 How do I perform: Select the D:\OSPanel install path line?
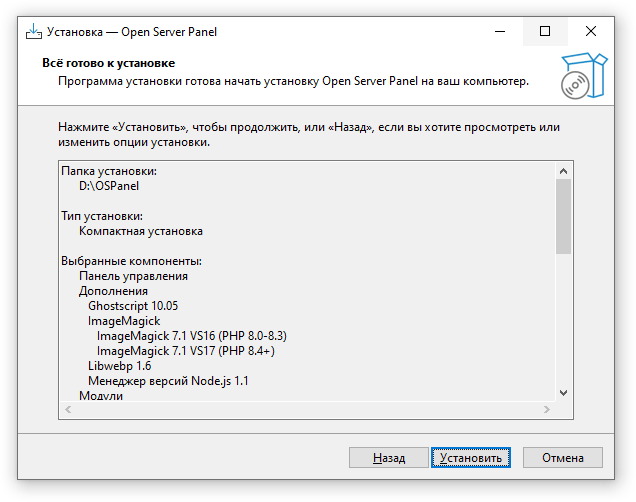[x=109, y=186]
